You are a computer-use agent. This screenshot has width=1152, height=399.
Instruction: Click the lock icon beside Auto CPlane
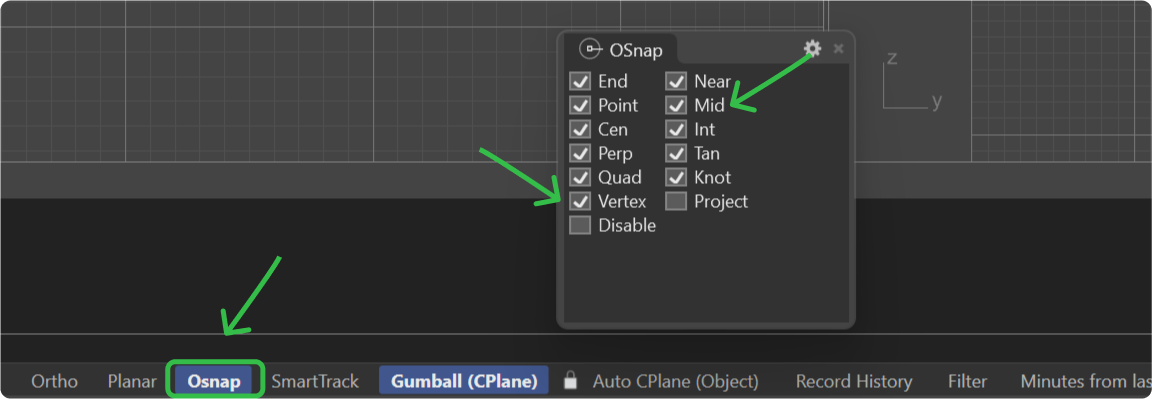click(x=570, y=381)
